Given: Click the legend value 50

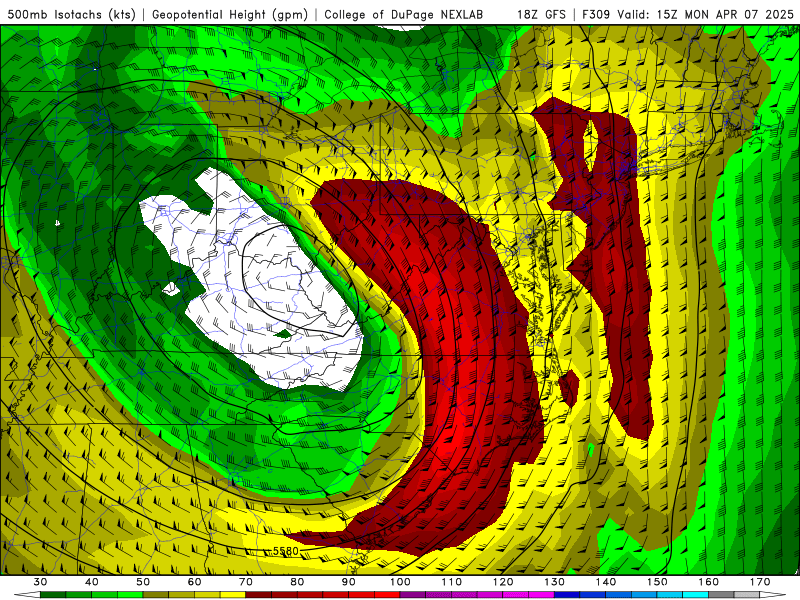Looking at the screenshot, I should [143, 582].
